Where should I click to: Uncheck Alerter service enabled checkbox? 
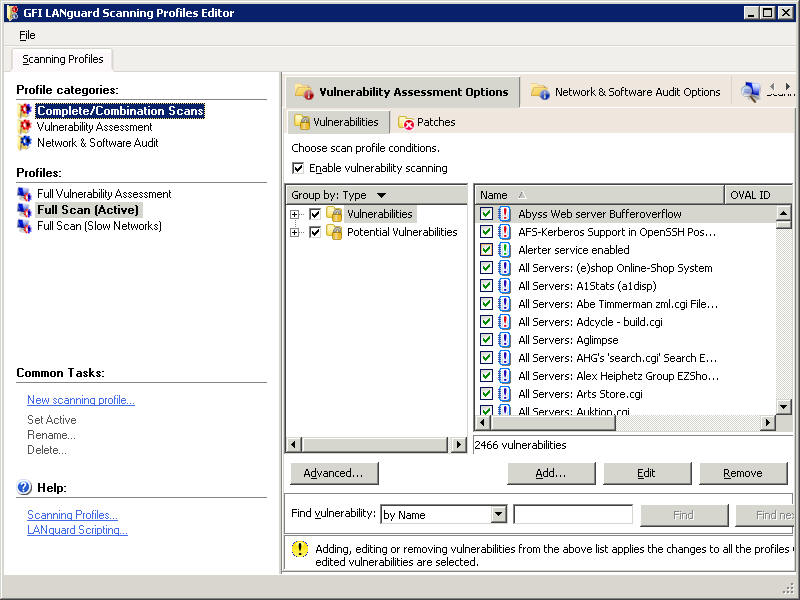click(486, 249)
